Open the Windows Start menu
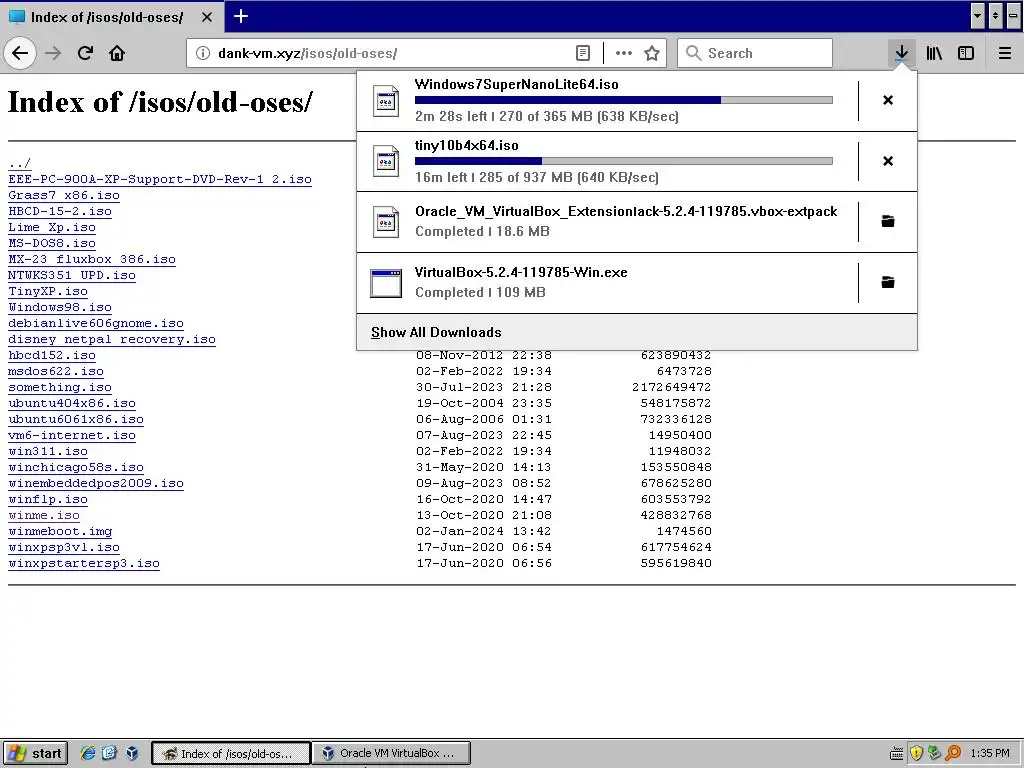The height and width of the screenshot is (768, 1024). [35, 753]
